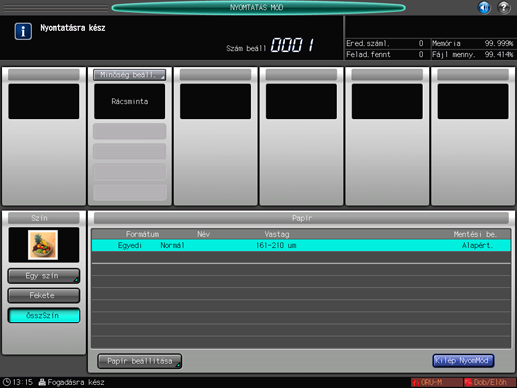Select ÖsszSzín full color mode
This screenshot has height=388, width=517.
pyautogui.click(x=44, y=315)
